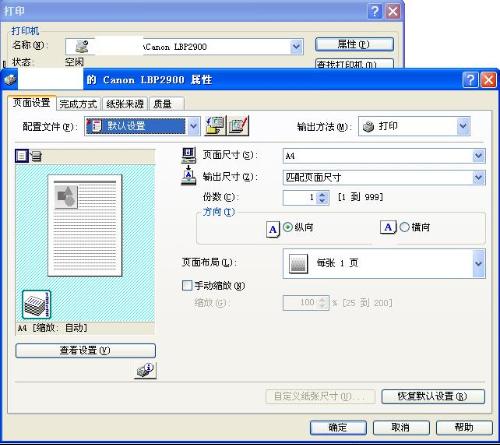Open the 配置文件 profile dropdown

coord(143,126)
